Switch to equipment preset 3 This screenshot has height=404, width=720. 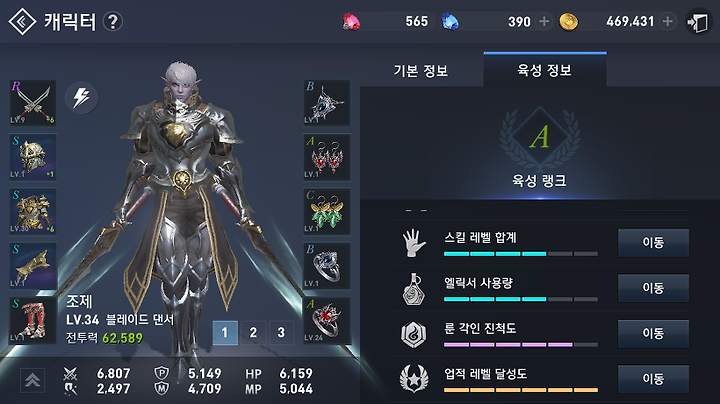pyautogui.click(x=281, y=332)
